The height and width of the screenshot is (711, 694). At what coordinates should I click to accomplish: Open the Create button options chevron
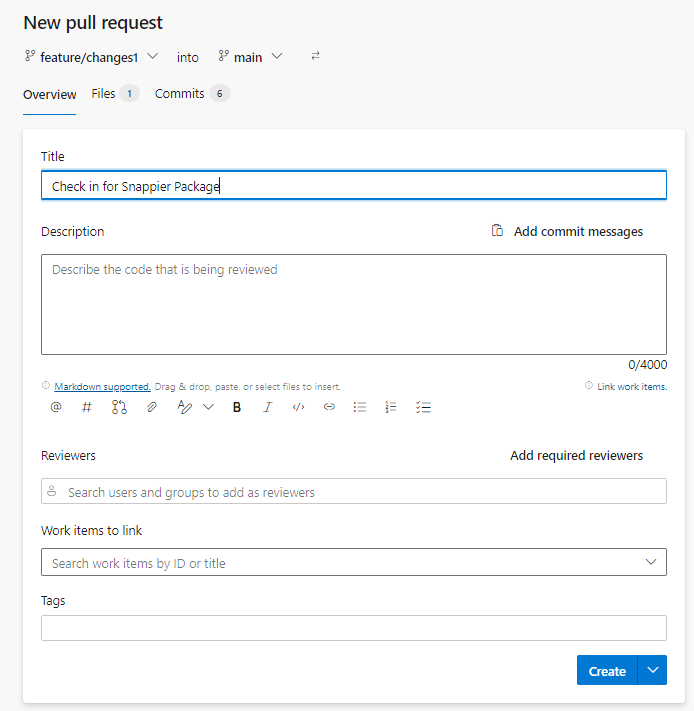tap(652, 670)
